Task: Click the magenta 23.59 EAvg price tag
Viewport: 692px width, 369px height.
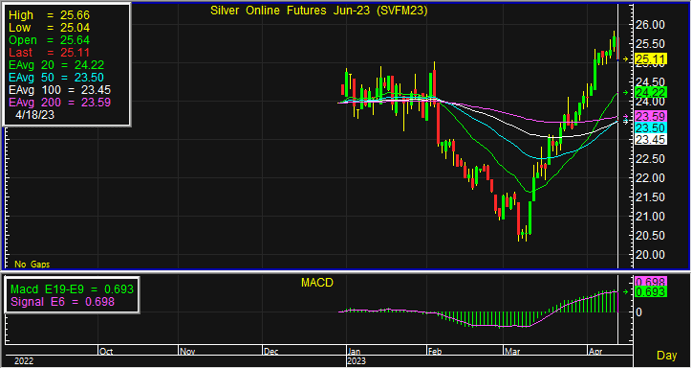Action: (651, 117)
